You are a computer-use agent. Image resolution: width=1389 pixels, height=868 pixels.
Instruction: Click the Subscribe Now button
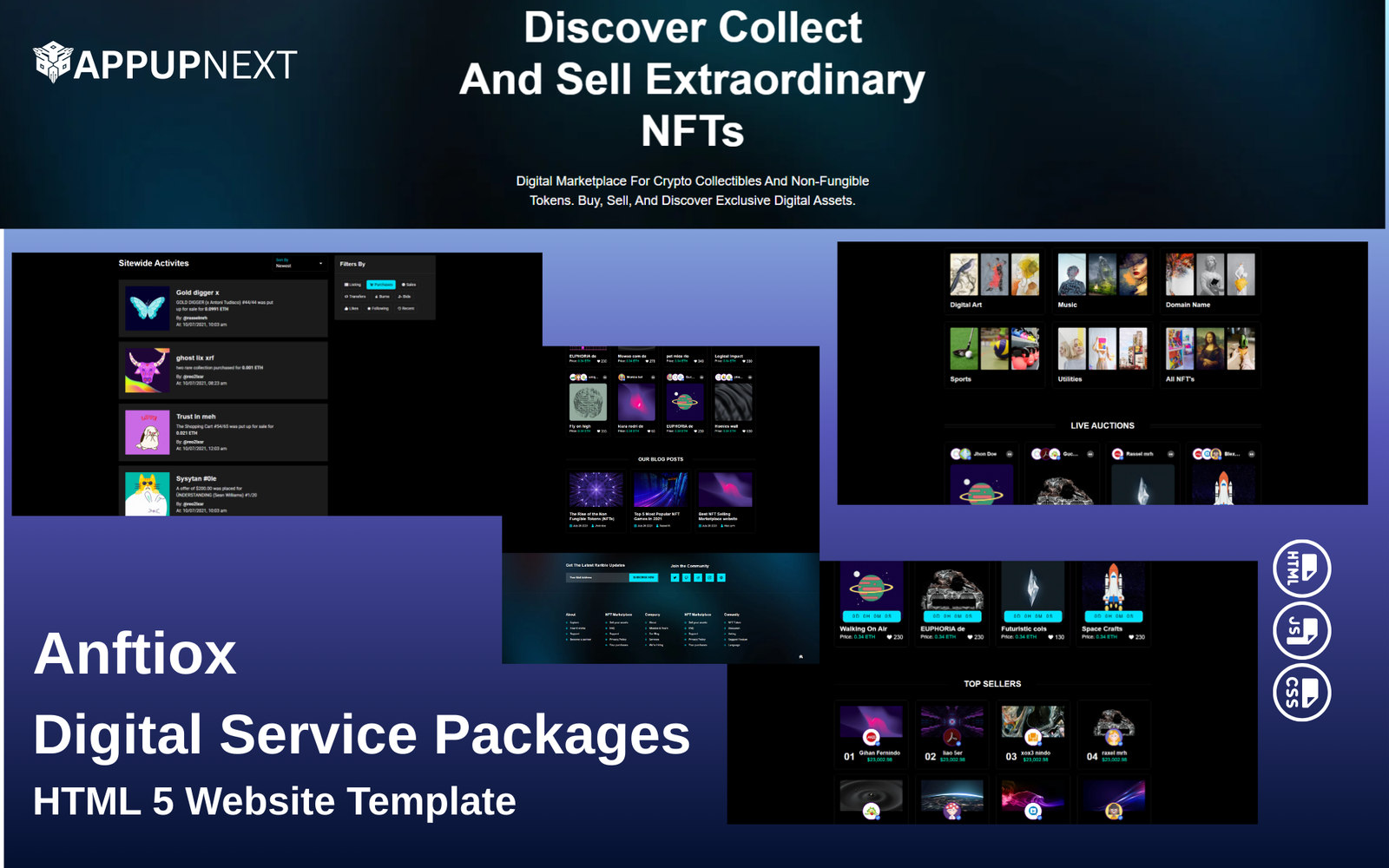coord(643,577)
